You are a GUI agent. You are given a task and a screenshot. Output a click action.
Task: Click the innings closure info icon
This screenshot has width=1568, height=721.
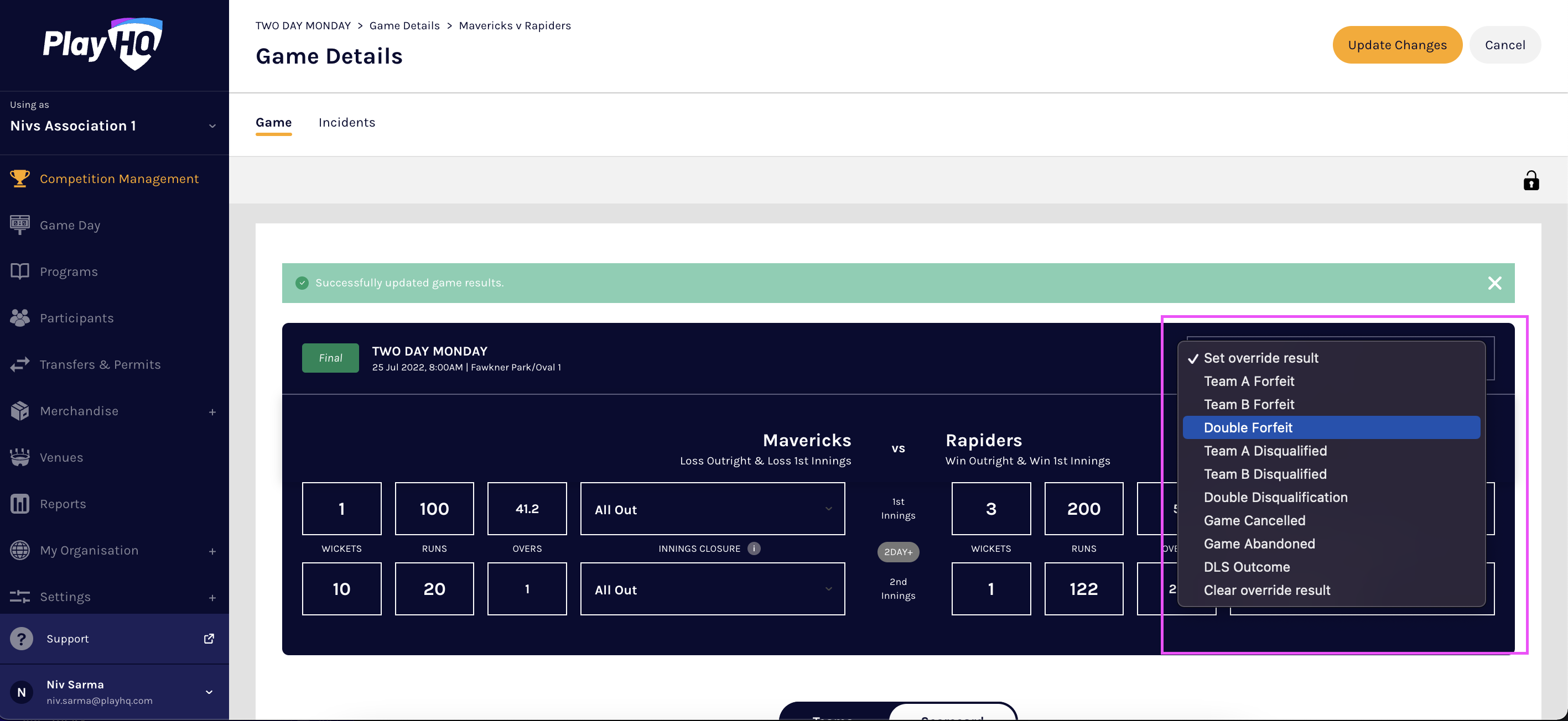[x=754, y=548]
